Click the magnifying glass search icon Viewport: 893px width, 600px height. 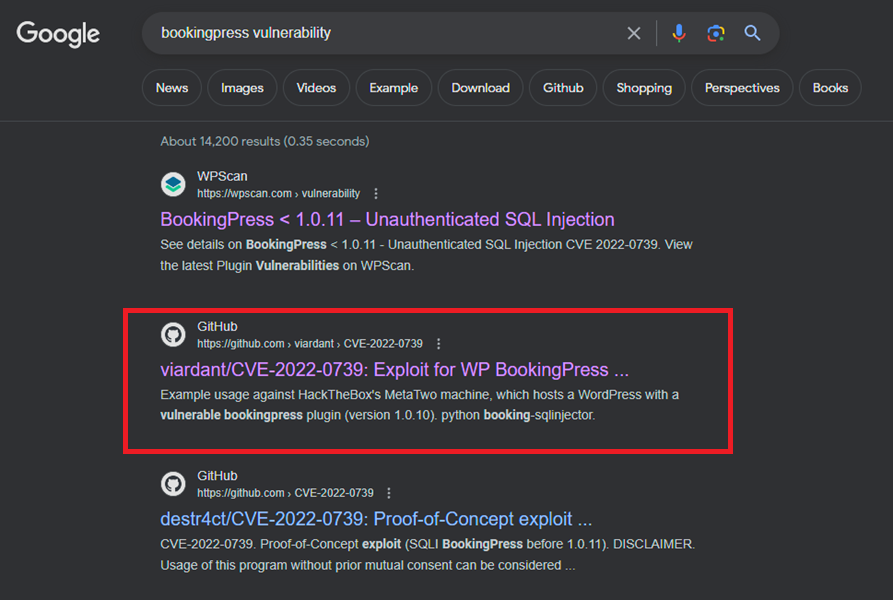[x=752, y=33]
